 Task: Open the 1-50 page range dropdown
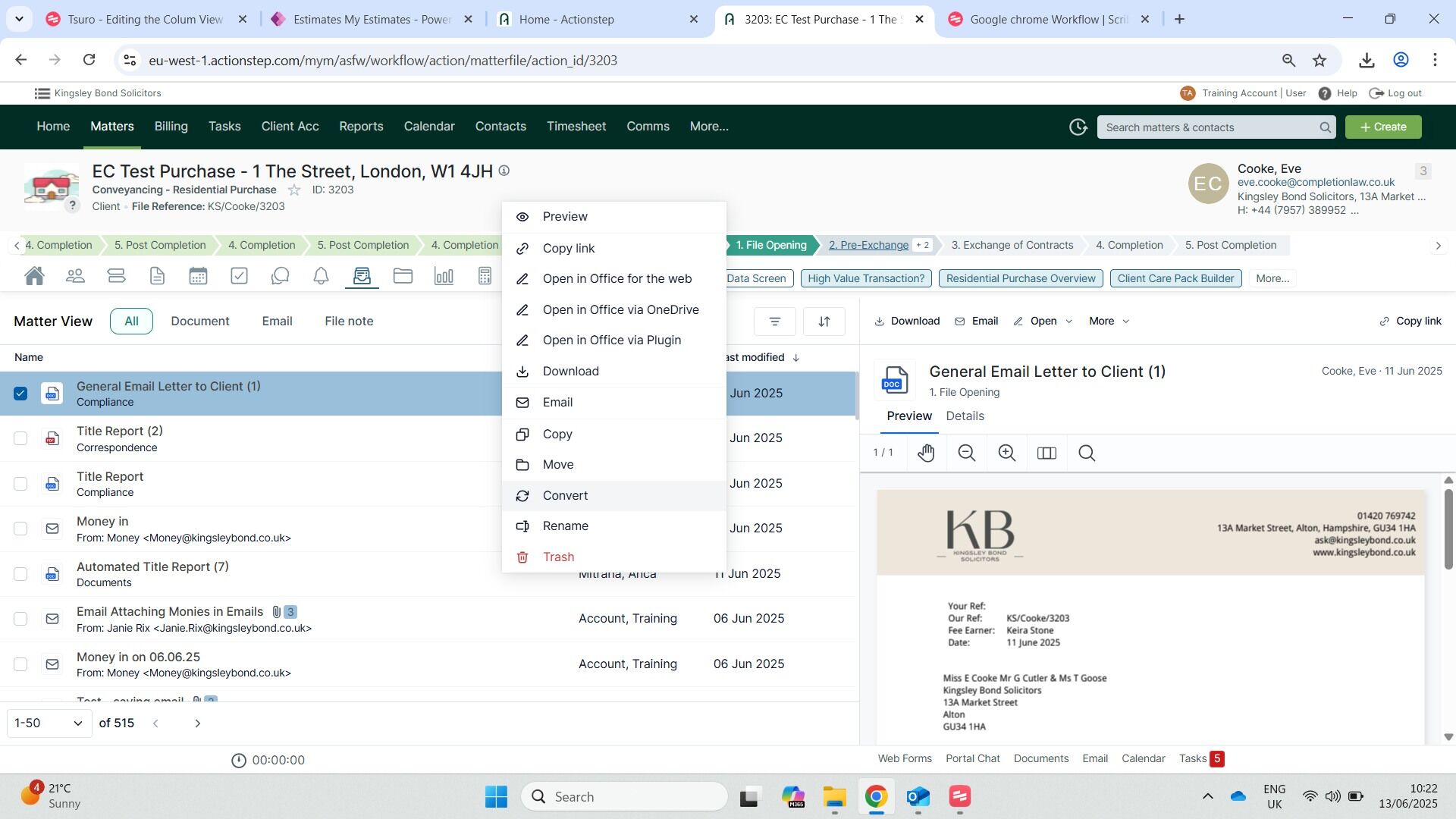click(49, 723)
